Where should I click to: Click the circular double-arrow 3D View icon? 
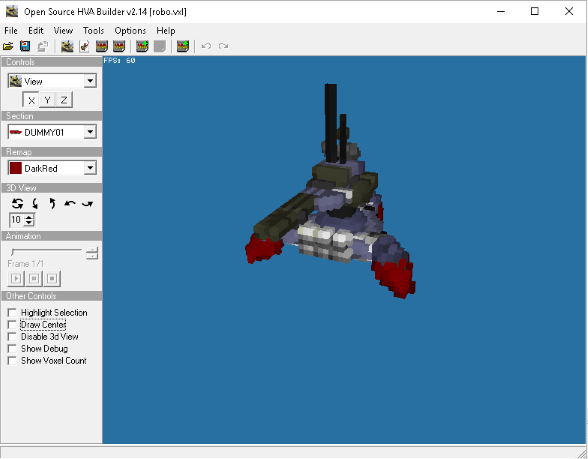pos(17,204)
